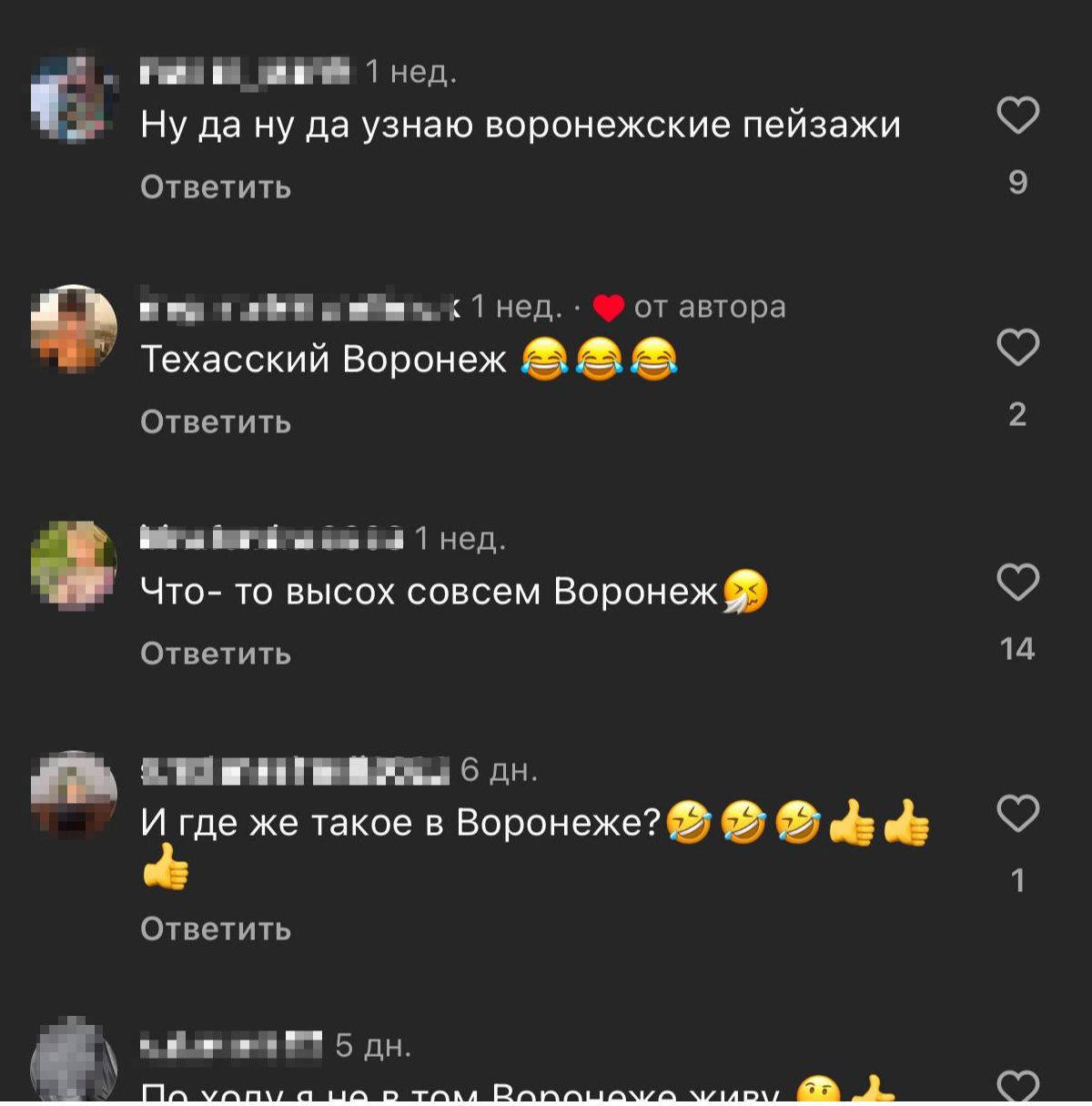Reply to 'Что- то высох' comment
This screenshot has height=1106, width=1092.
216,654
